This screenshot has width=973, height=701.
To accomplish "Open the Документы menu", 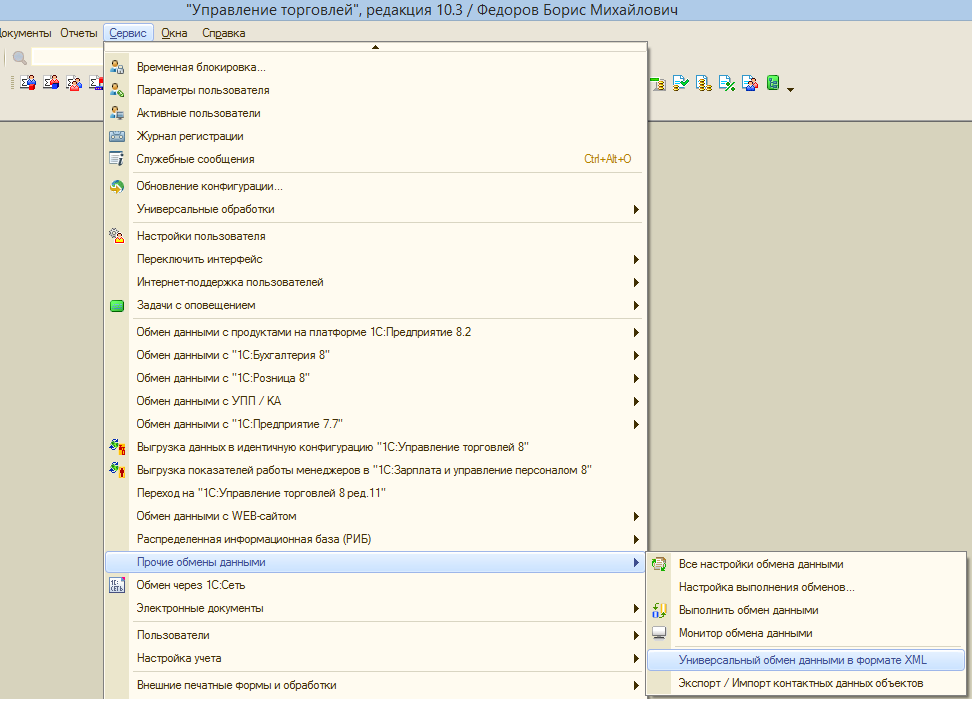I will [x=25, y=33].
